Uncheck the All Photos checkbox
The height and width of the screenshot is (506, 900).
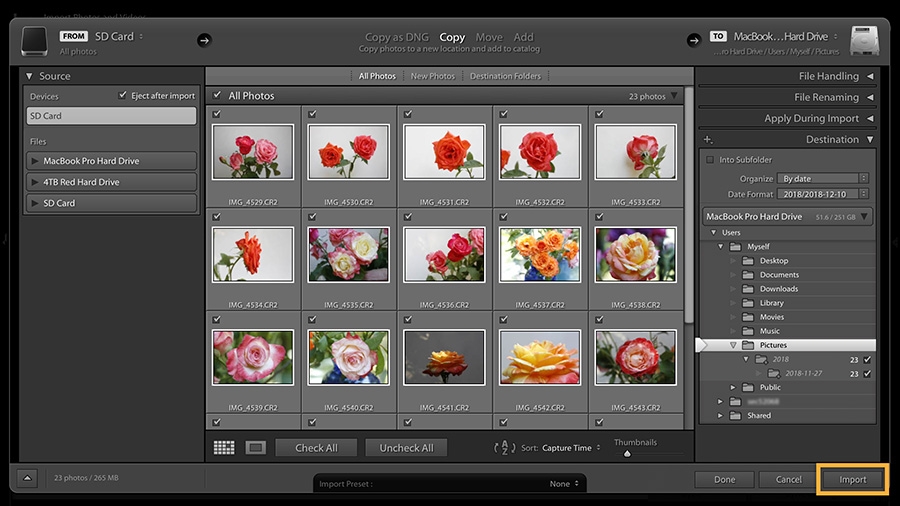217,95
